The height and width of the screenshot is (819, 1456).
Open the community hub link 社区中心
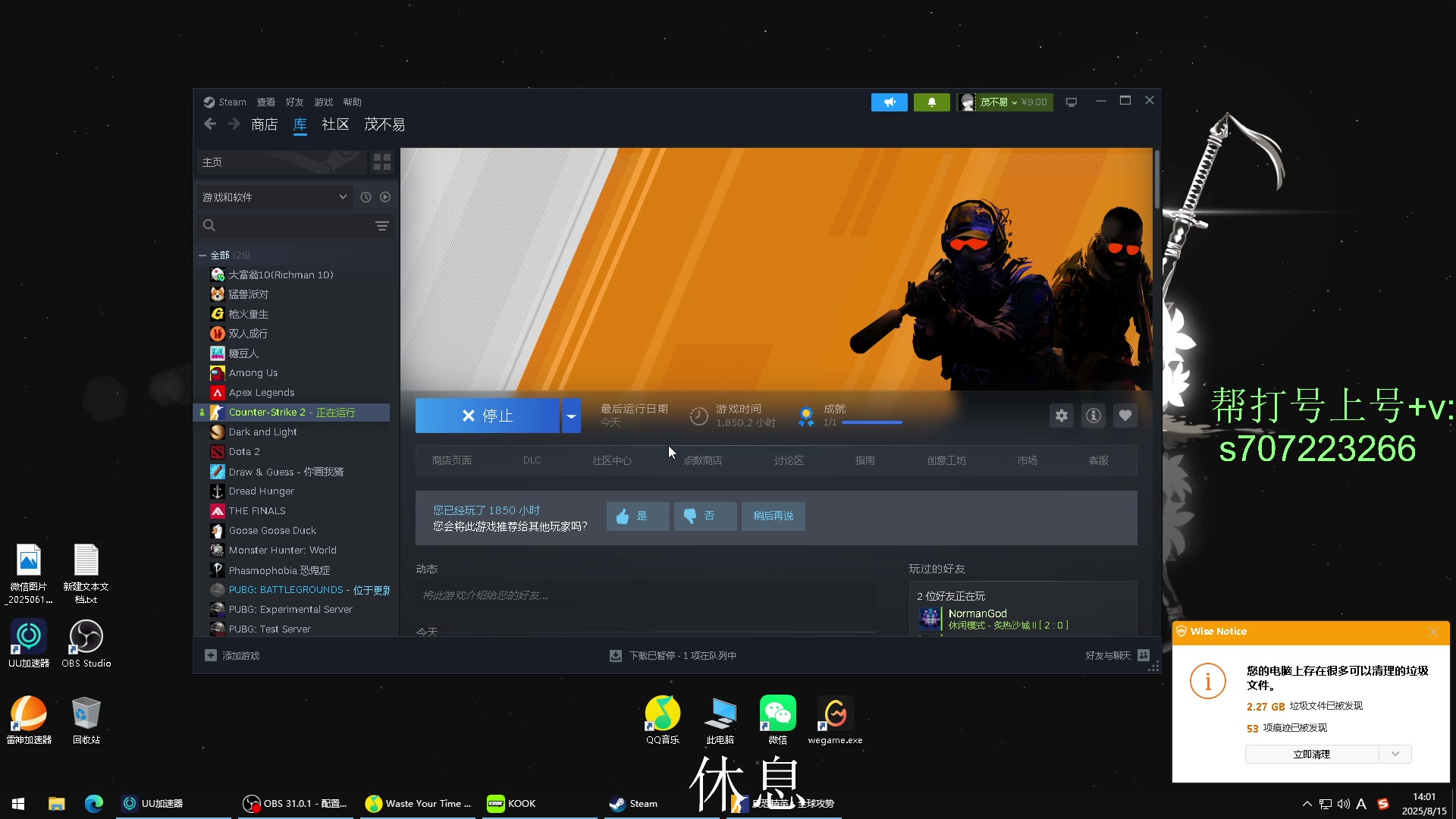pyautogui.click(x=612, y=461)
